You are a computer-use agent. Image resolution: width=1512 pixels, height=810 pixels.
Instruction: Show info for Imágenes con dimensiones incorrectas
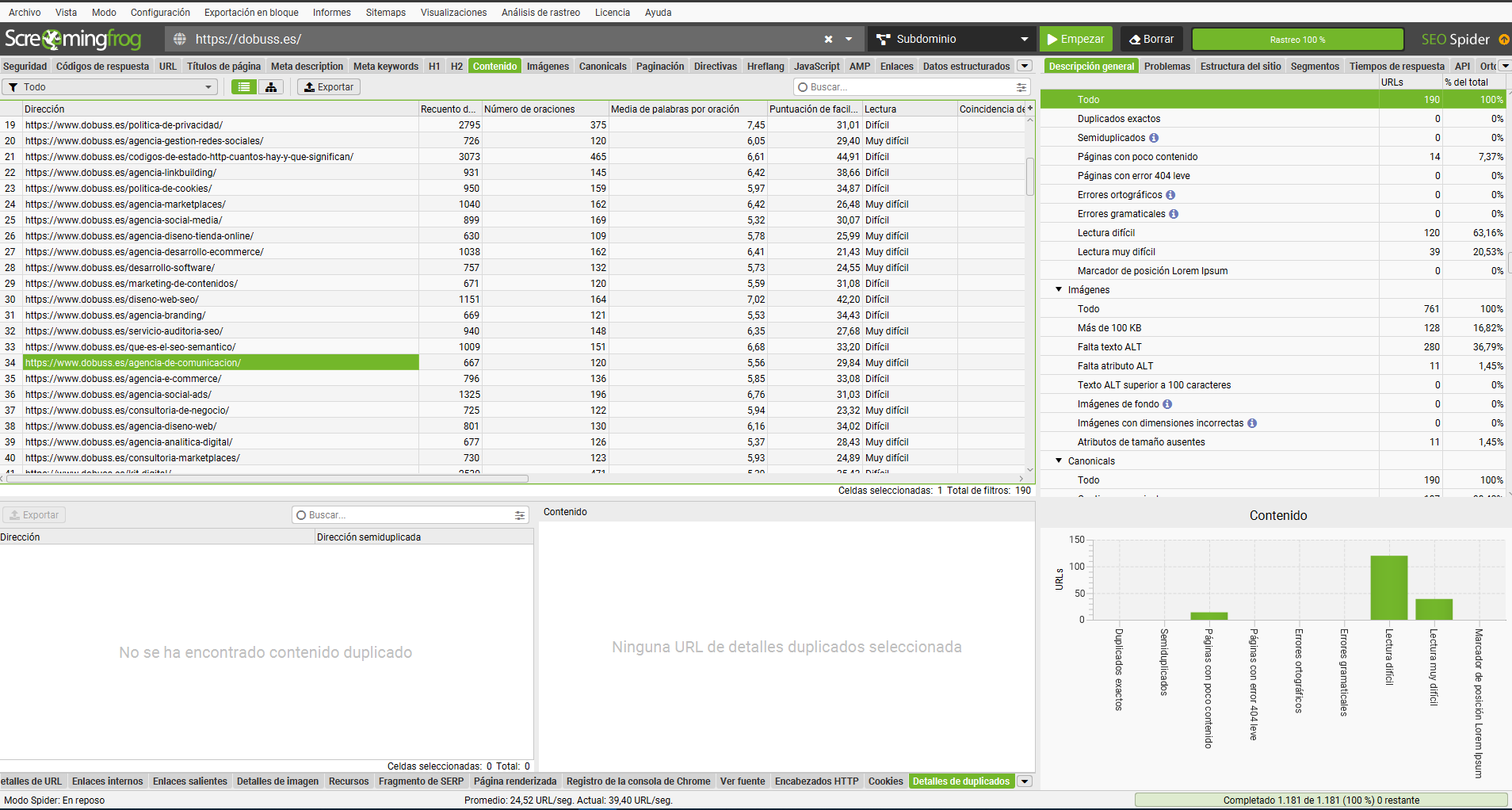point(1252,423)
